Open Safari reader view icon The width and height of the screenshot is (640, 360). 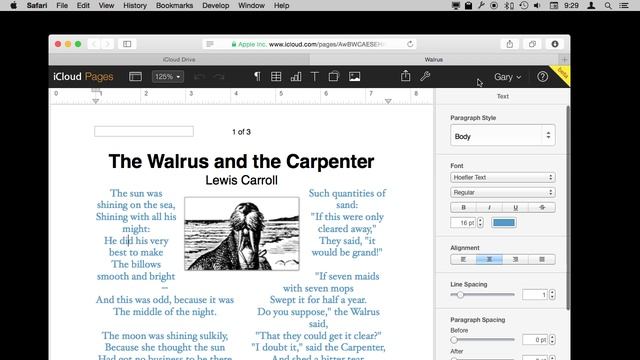click(x=210, y=44)
